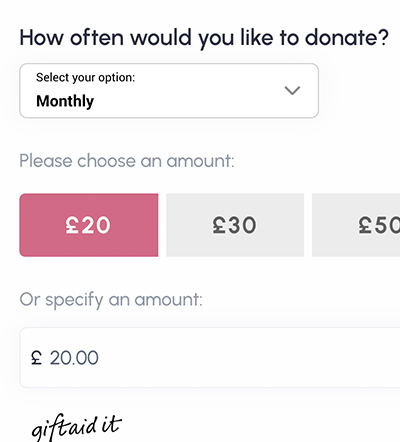Select the £20 donation amount
The image size is (400, 442).
89,225
